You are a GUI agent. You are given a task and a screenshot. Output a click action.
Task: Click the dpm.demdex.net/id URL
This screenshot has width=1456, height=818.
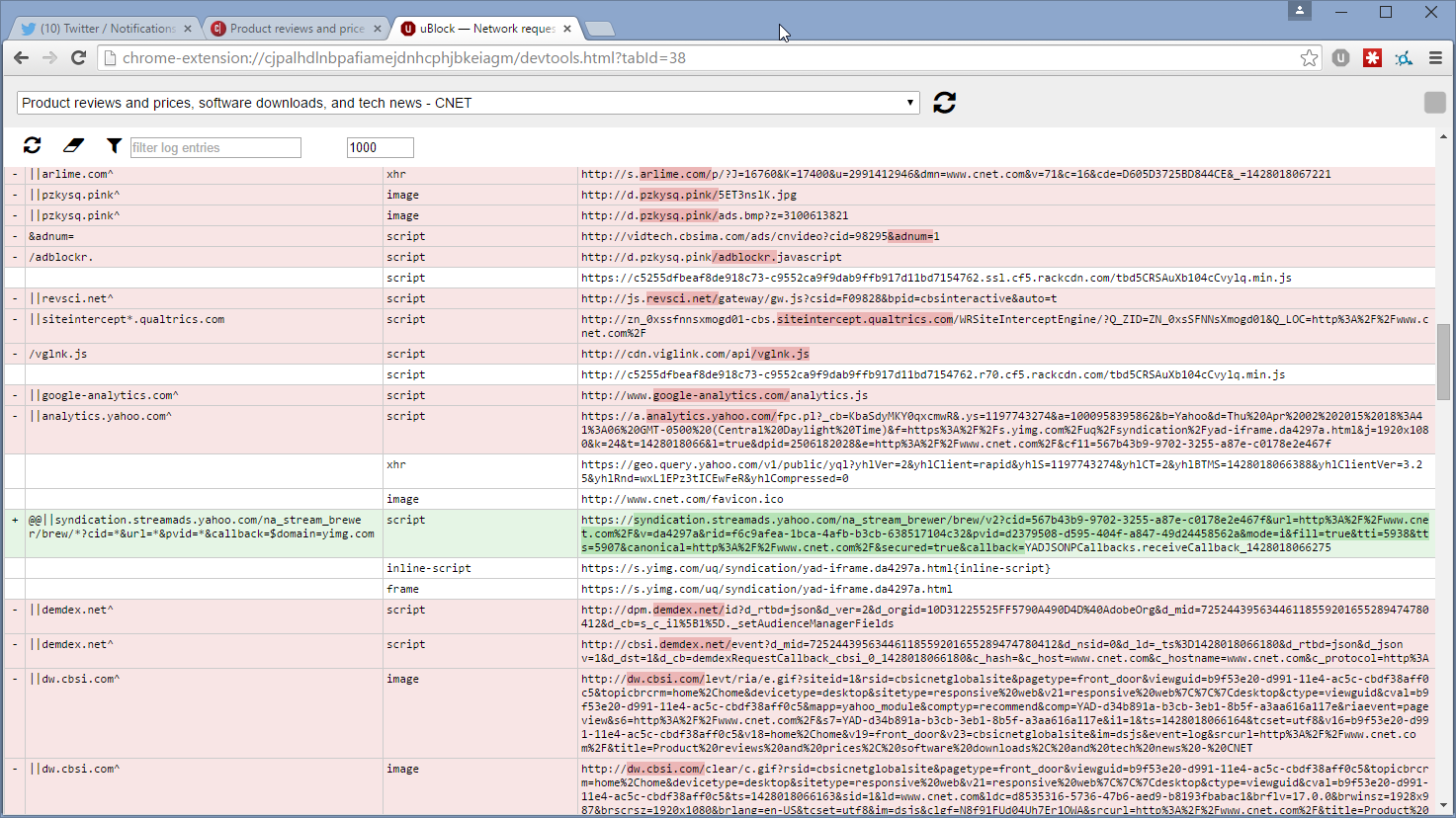coord(1004,616)
